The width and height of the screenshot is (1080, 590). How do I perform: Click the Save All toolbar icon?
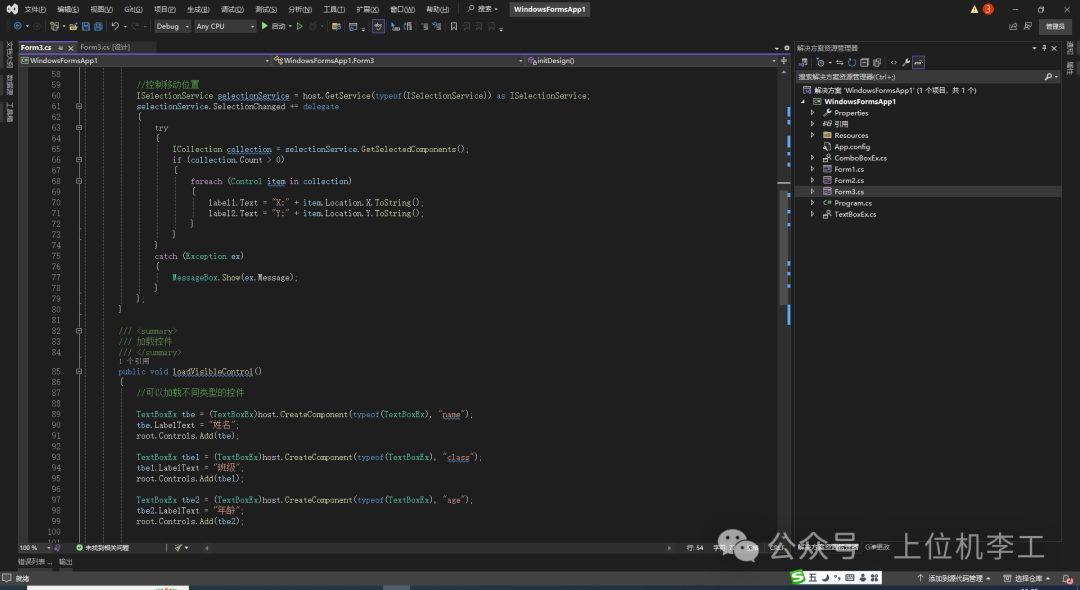[x=97, y=26]
